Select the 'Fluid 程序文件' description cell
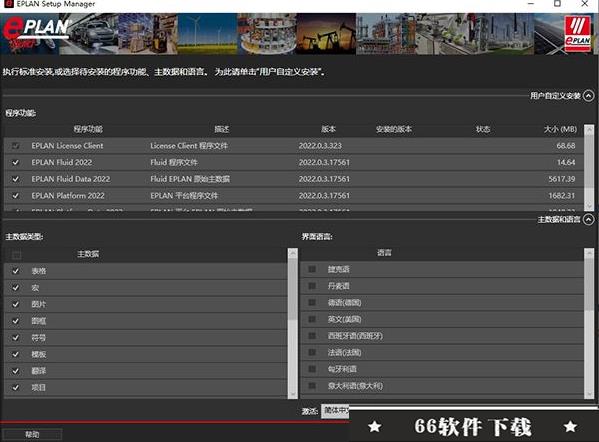599x442 pixels. (174, 162)
